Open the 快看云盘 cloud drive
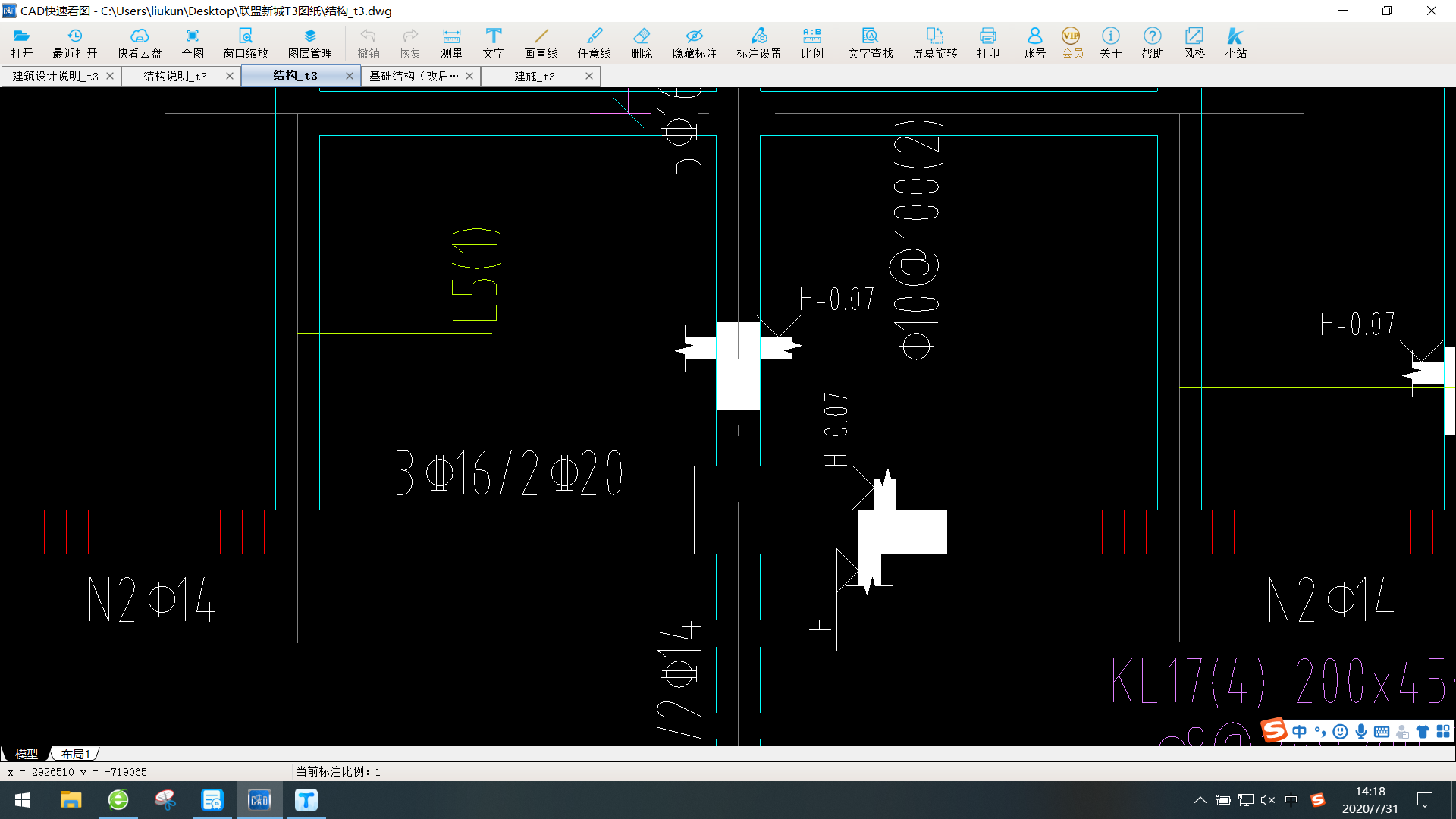This screenshot has height=819, width=1456. tap(140, 43)
